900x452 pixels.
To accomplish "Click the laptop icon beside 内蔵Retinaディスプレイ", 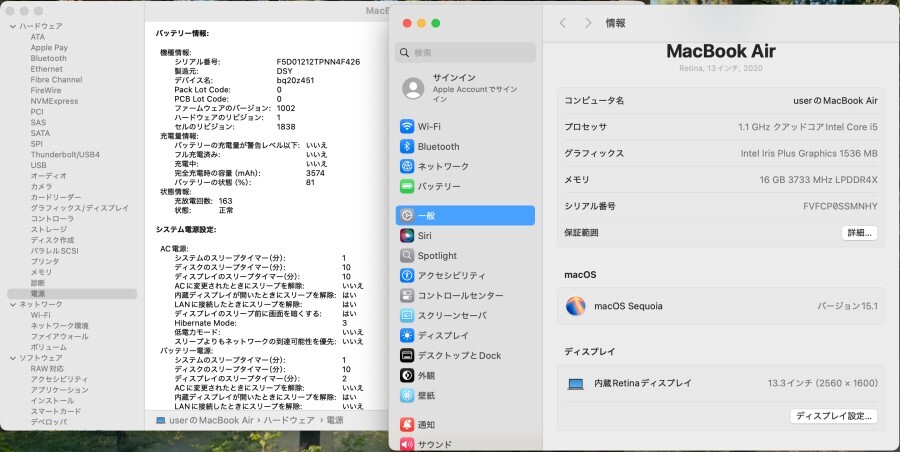I will (x=576, y=383).
